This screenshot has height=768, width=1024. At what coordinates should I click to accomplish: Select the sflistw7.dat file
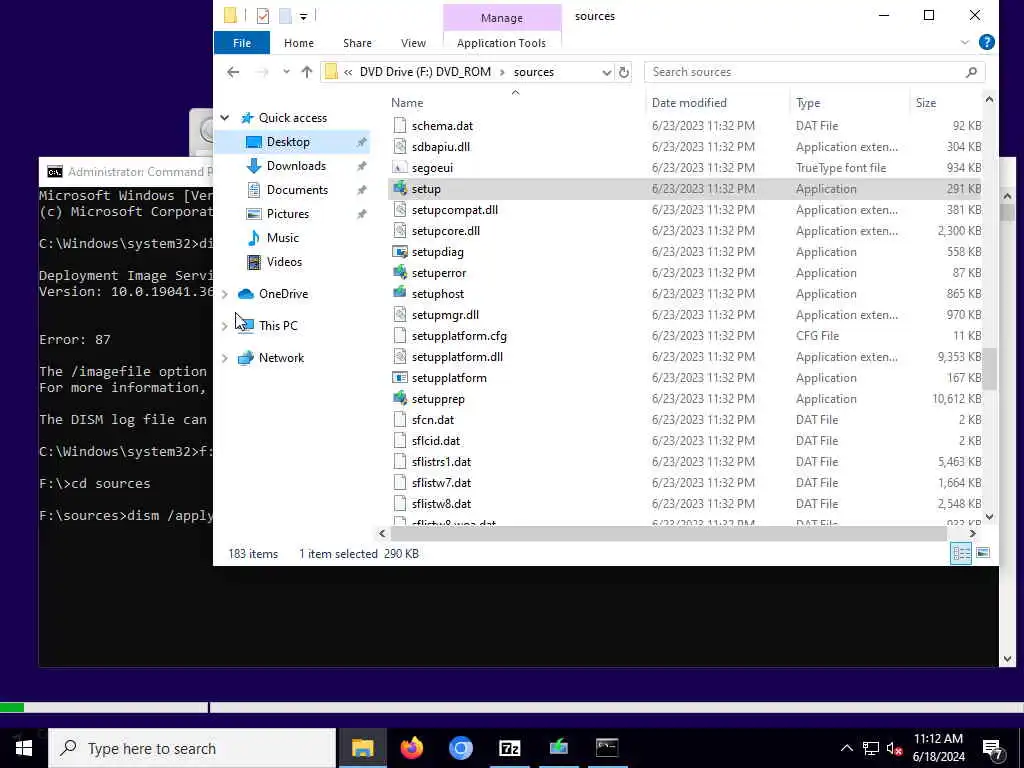pyautogui.click(x=441, y=483)
